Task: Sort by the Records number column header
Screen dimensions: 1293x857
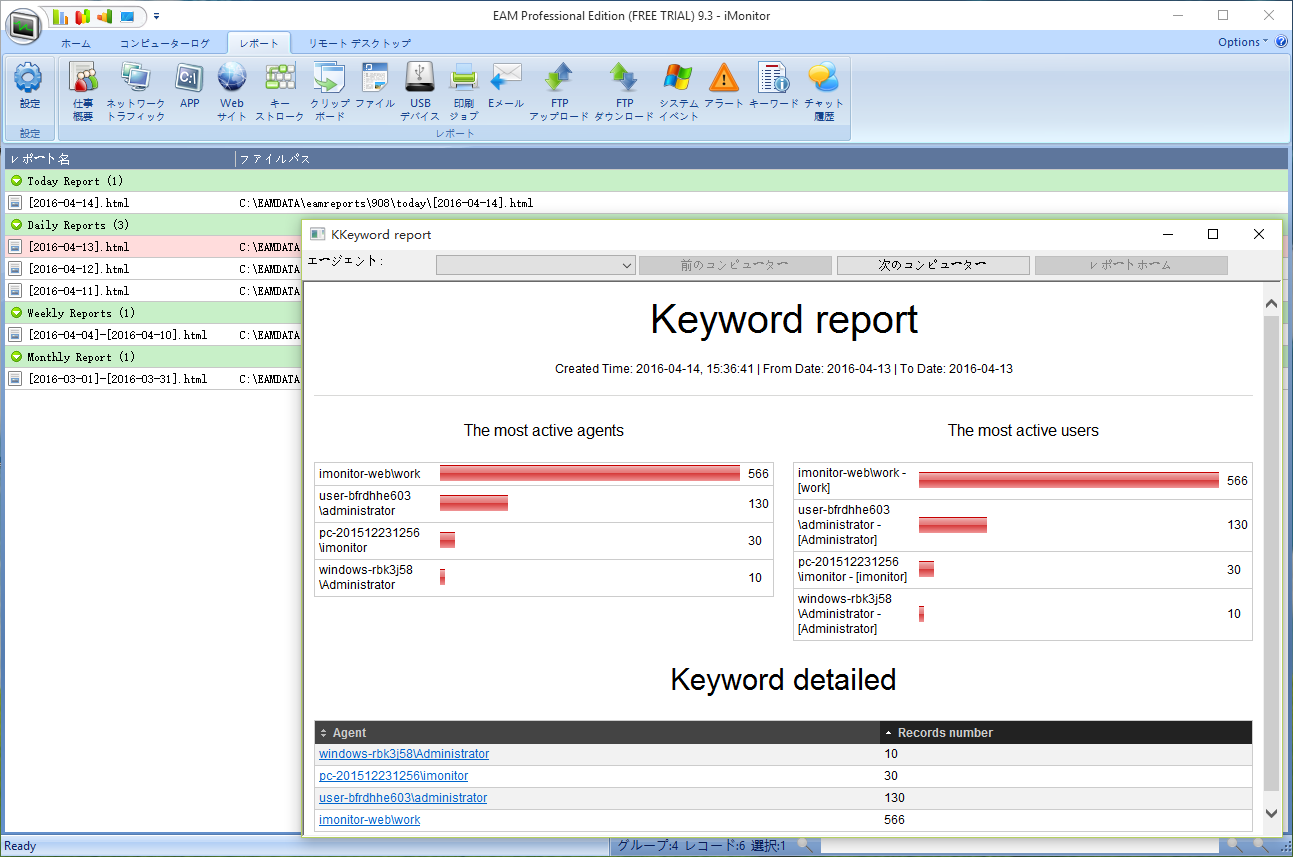Action: [x=945, y=733]
